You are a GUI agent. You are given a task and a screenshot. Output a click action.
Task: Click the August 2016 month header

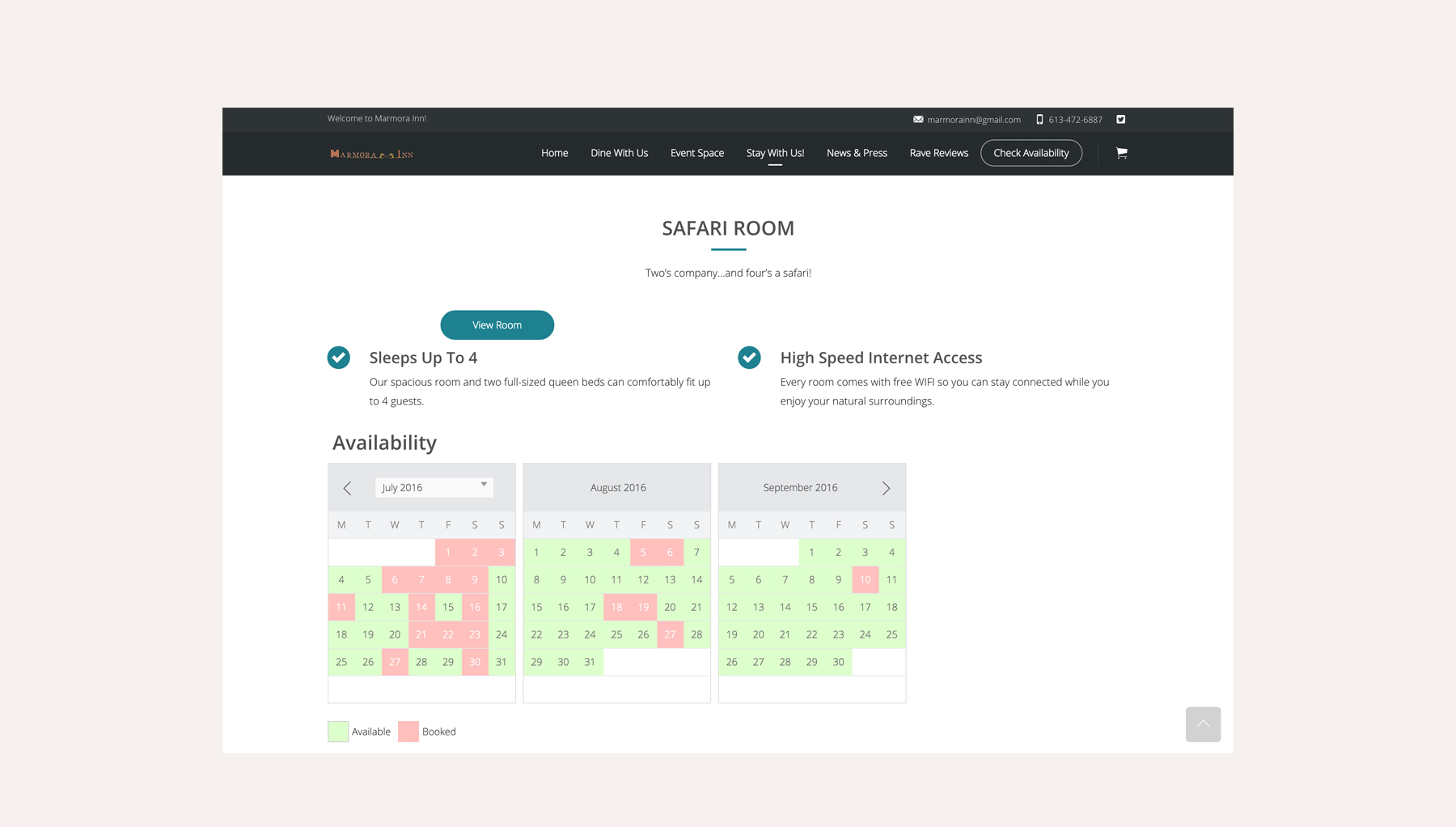[618, 487]
